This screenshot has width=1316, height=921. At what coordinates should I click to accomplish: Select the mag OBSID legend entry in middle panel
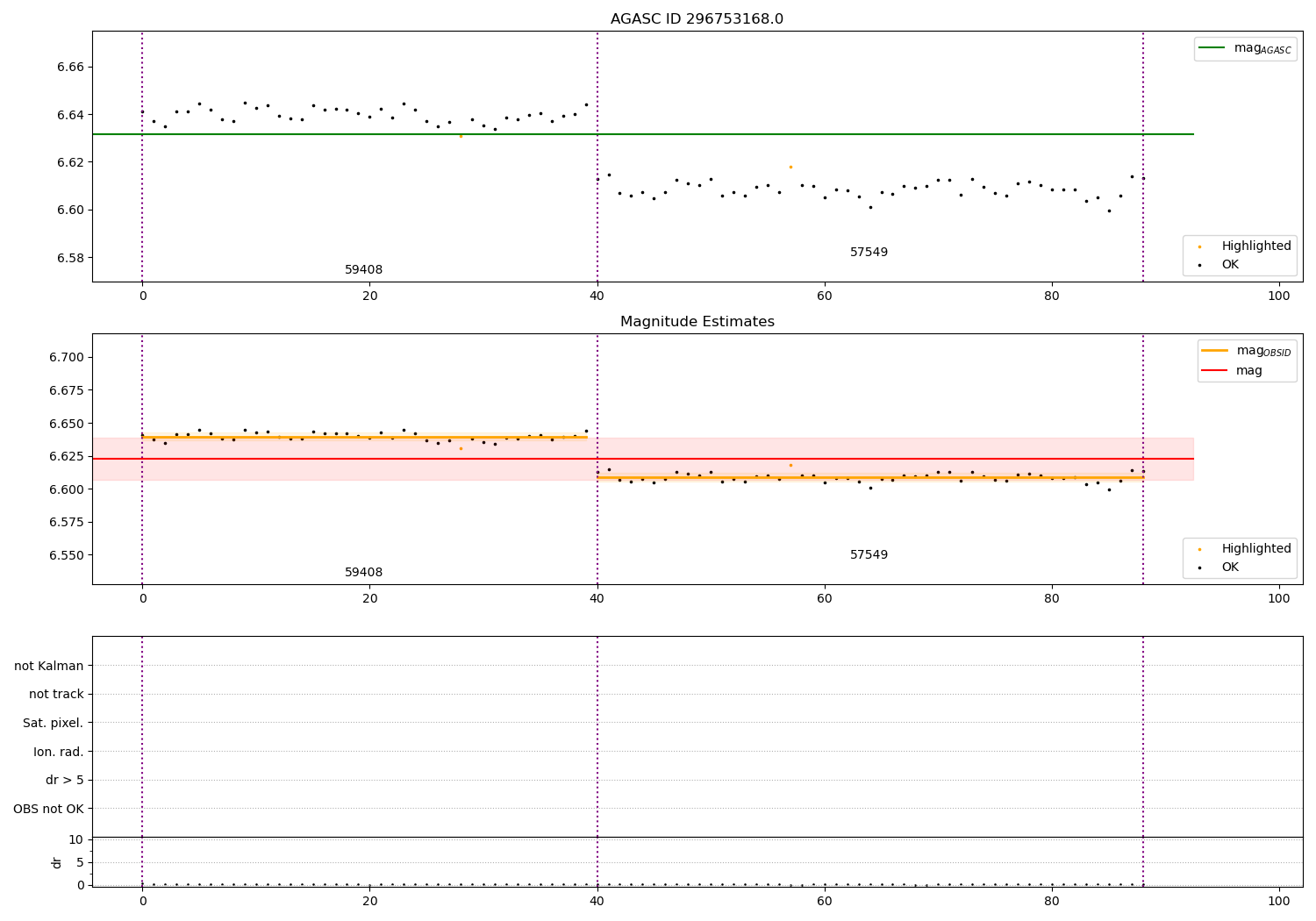click(1246, 351)
